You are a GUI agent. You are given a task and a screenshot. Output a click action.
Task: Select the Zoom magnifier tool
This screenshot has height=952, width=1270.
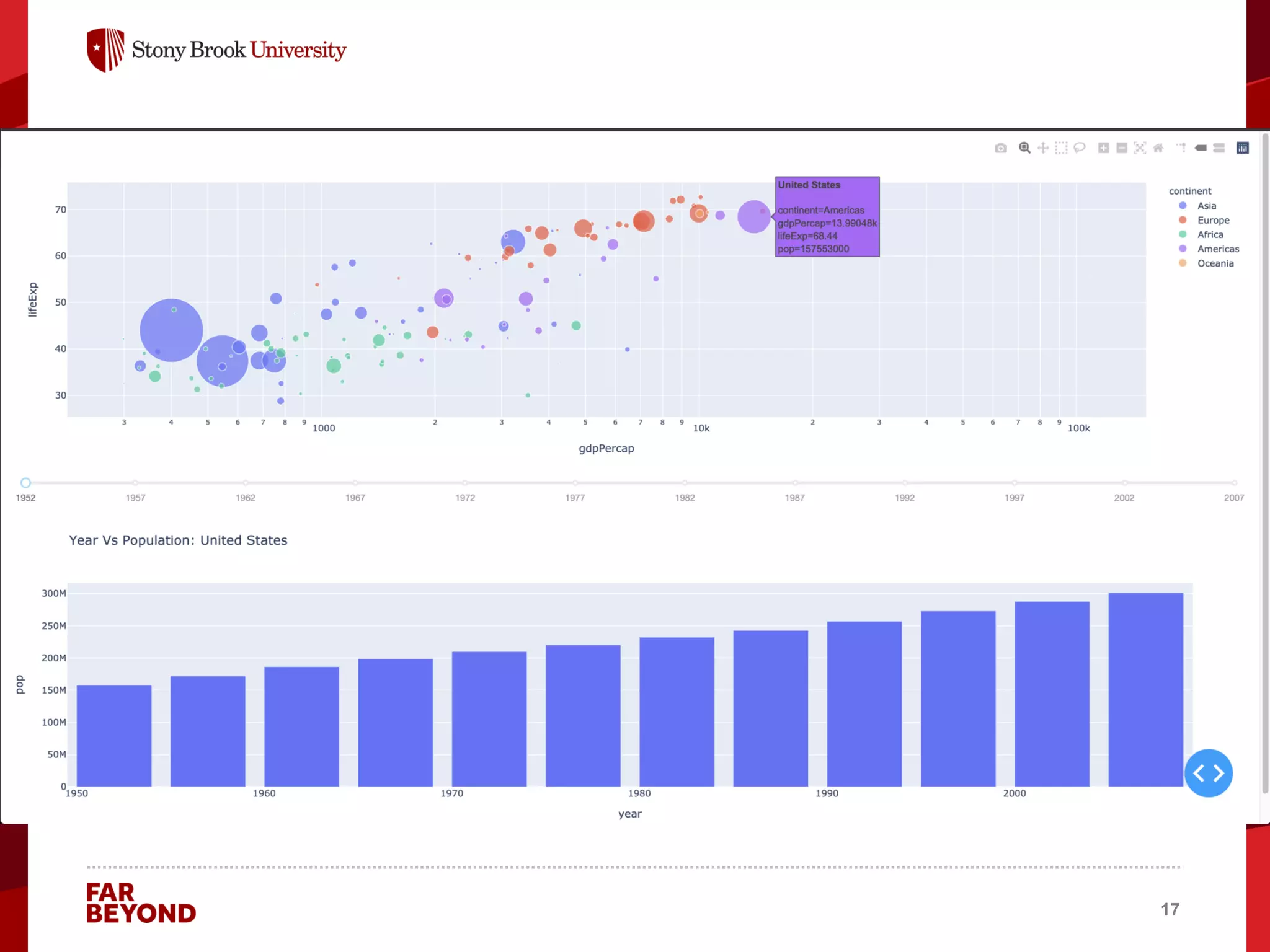1024,148
